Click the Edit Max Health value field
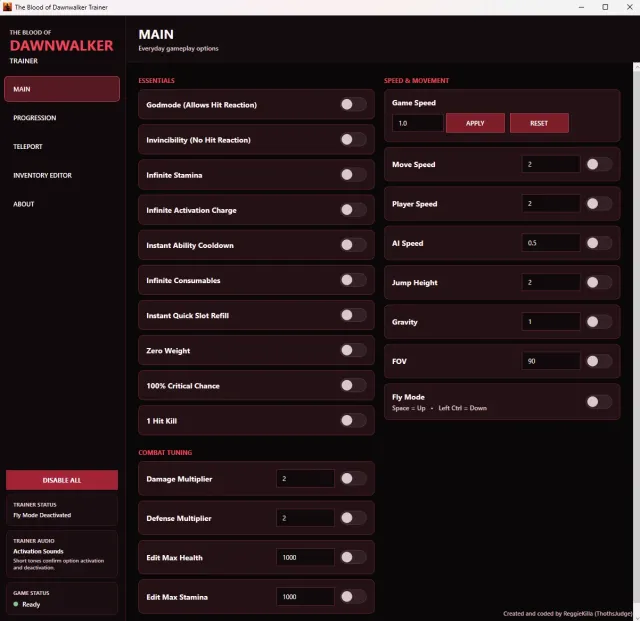Viewport: 640px width, 621px height. [305, 557]
